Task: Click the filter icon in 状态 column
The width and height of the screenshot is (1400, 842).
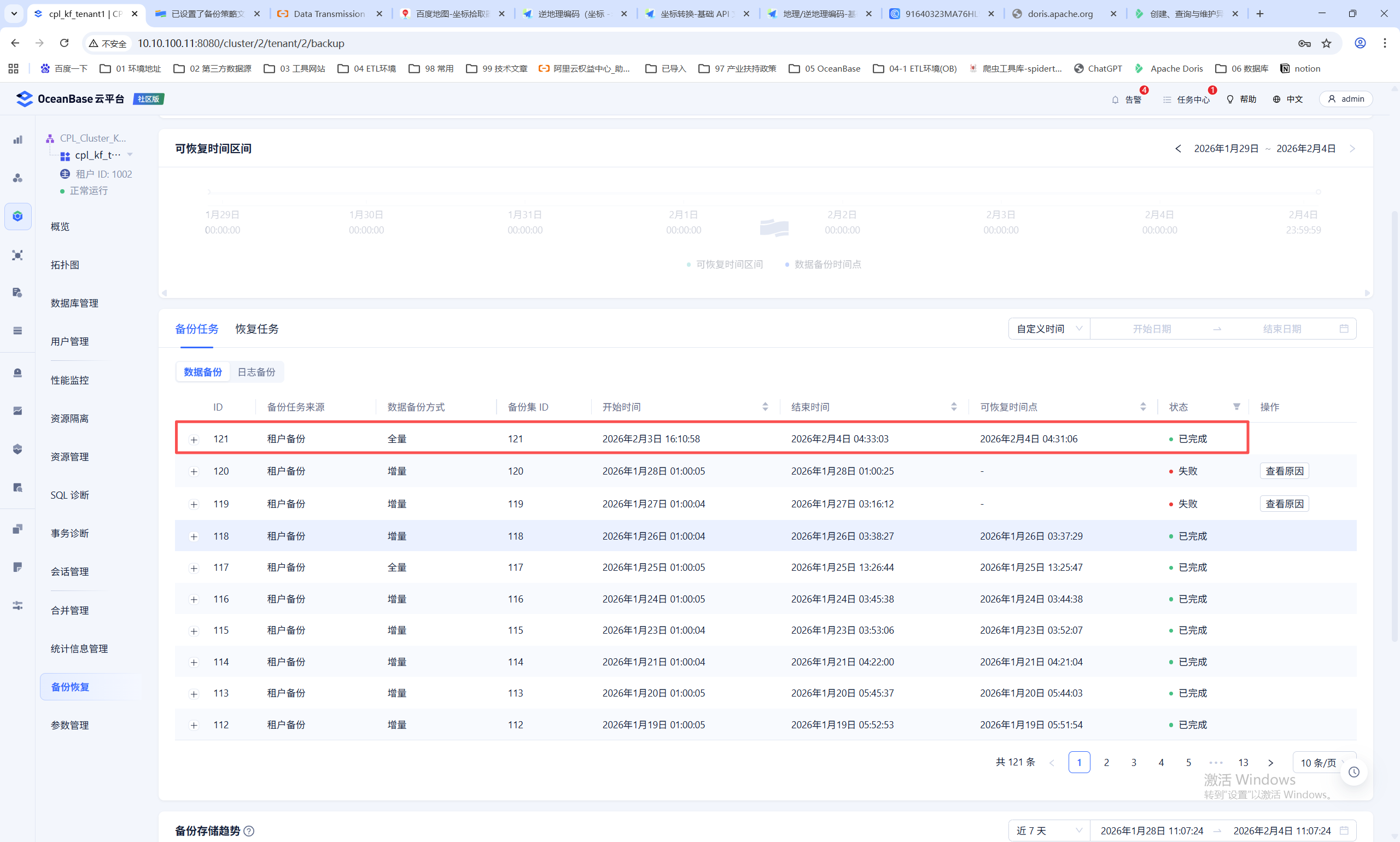Action: (1236, 407)
